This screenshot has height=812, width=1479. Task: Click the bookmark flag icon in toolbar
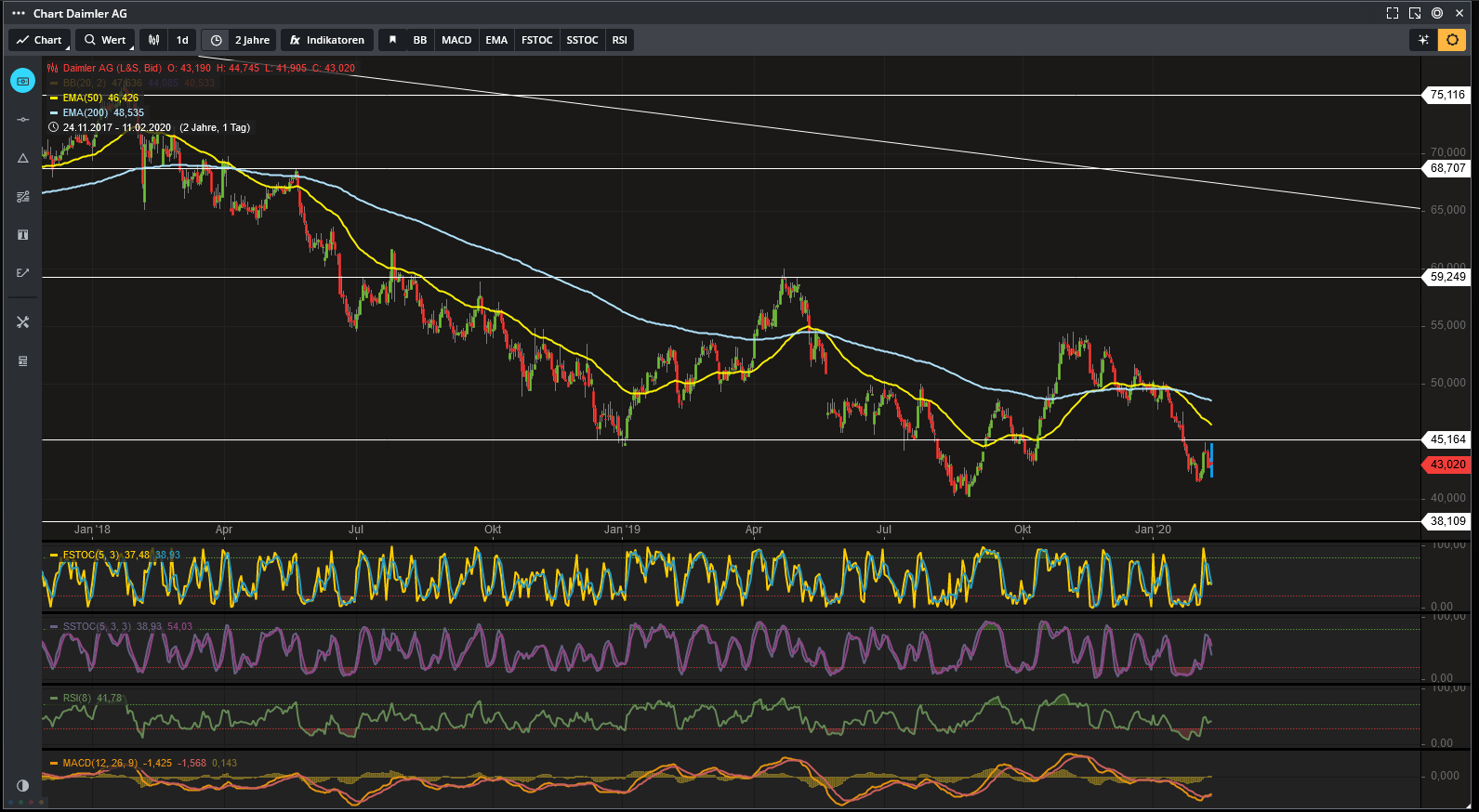click(392, 40)
